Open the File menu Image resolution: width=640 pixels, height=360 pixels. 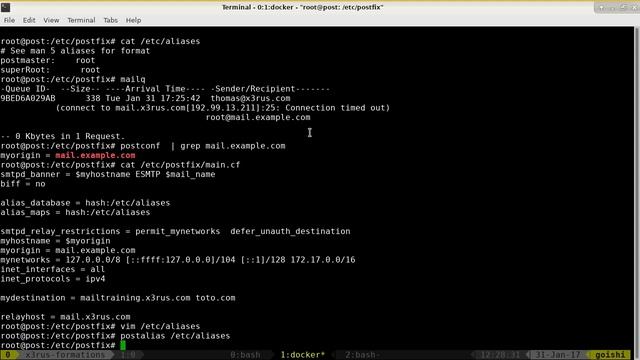[x=9, y=20]
